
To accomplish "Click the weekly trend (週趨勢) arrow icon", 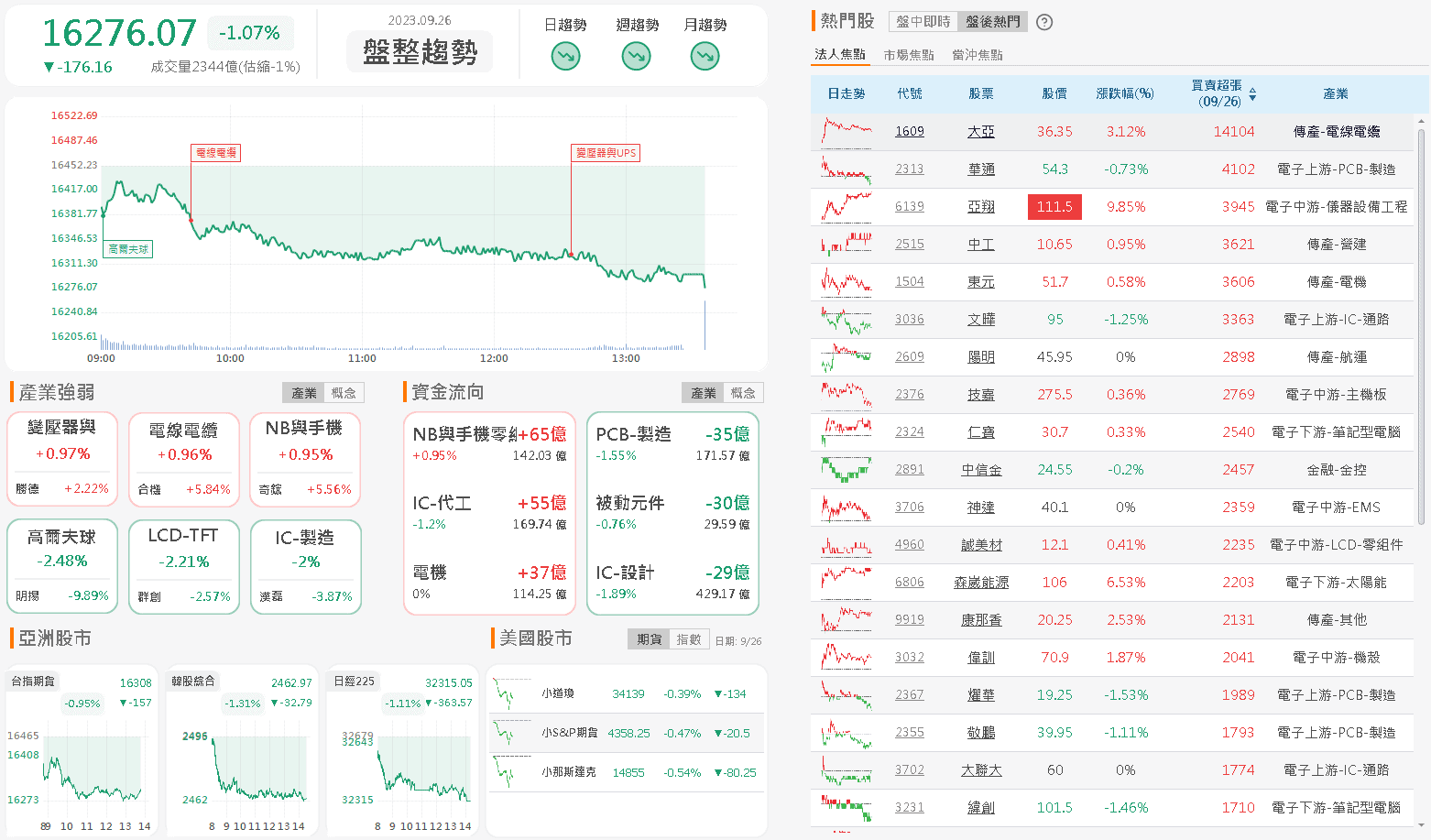I will click(636, 57).
